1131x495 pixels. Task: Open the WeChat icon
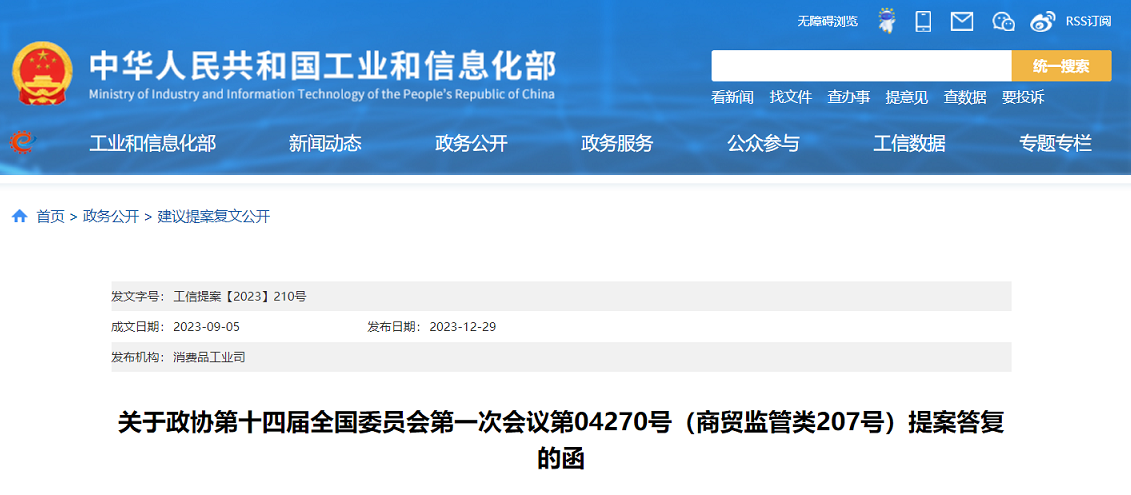coord(1003,21)
